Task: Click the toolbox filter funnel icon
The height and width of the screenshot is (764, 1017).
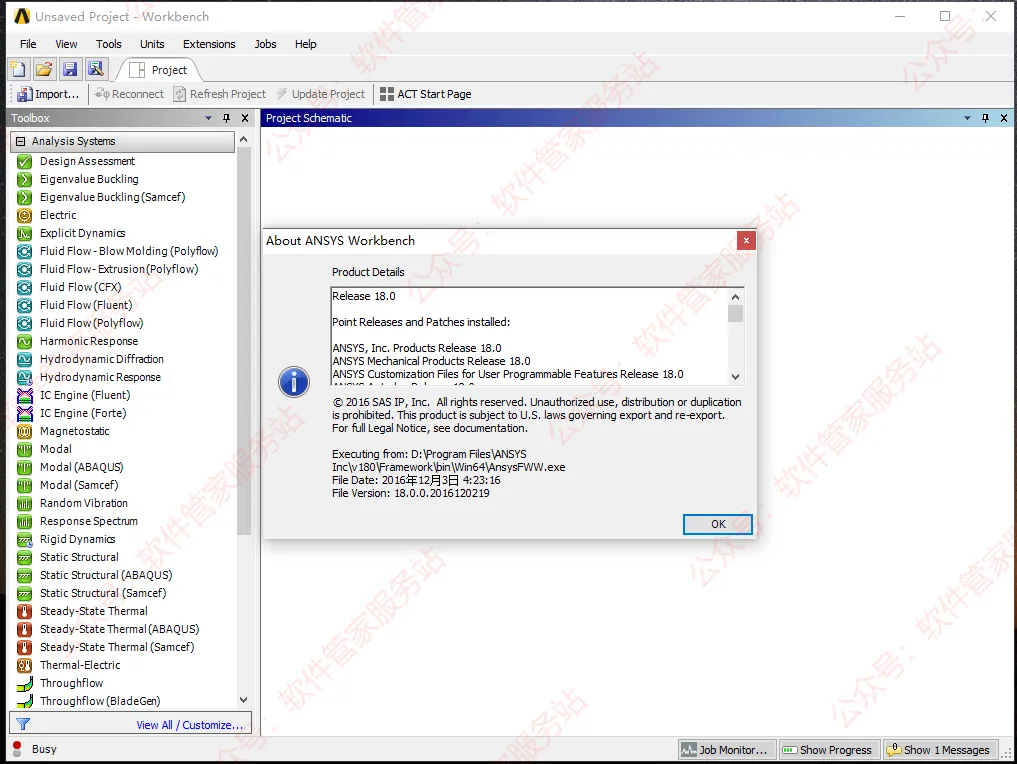Action: pos(23,724)
